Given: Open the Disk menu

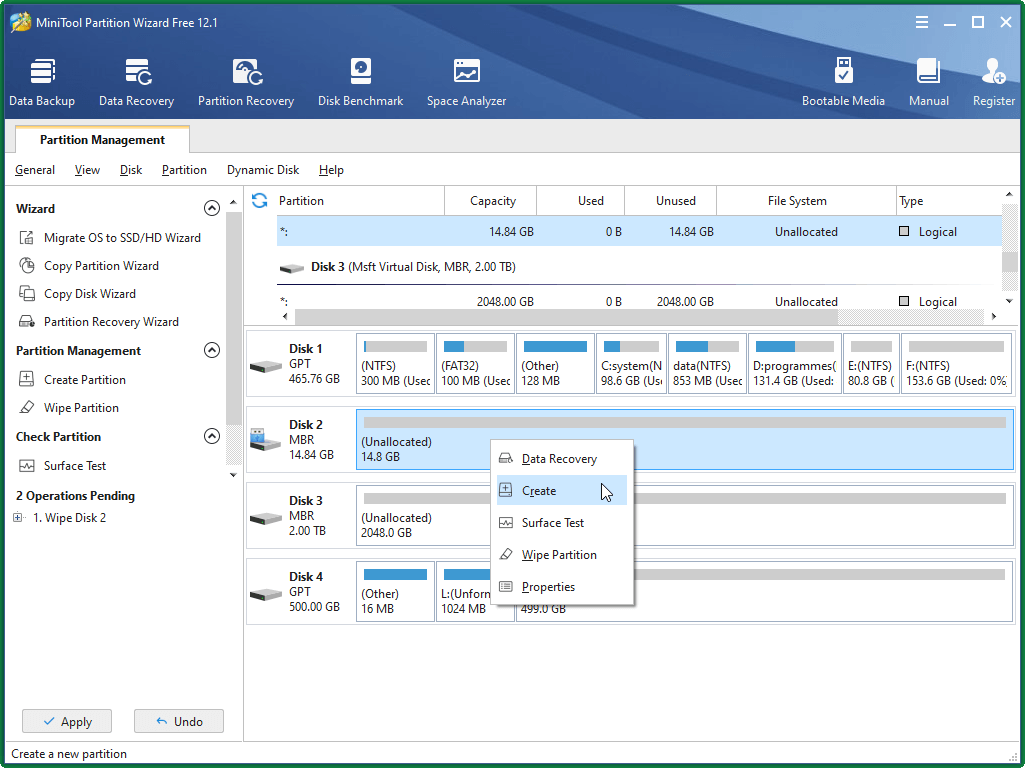Looking at the screenshot, I should coord(131,170).
